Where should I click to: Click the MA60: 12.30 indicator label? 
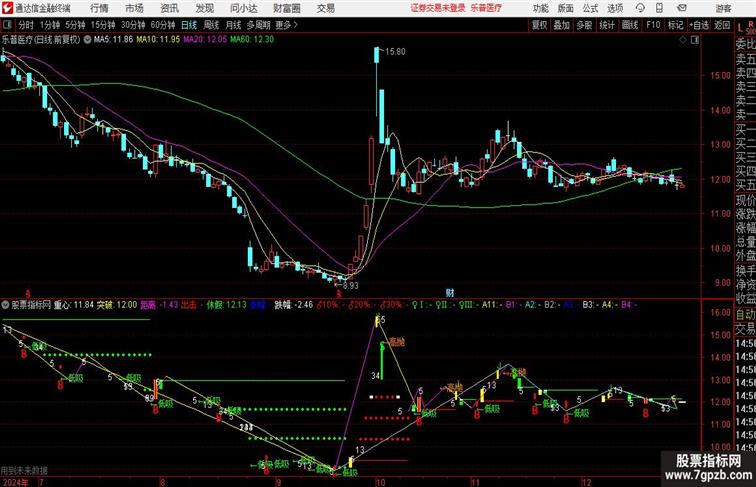(x=252, y=40)
